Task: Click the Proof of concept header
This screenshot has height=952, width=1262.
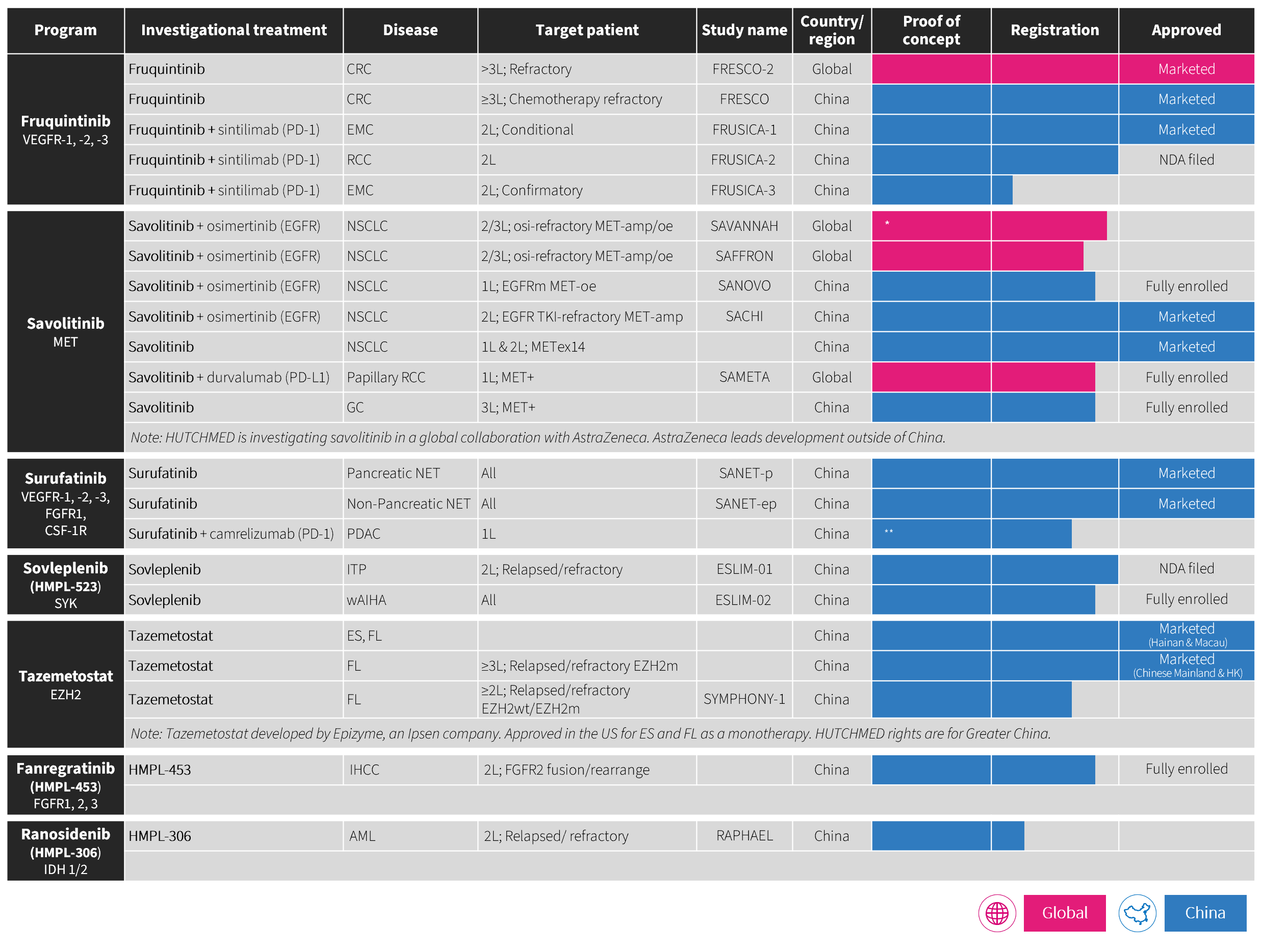Action: [931, 30]
